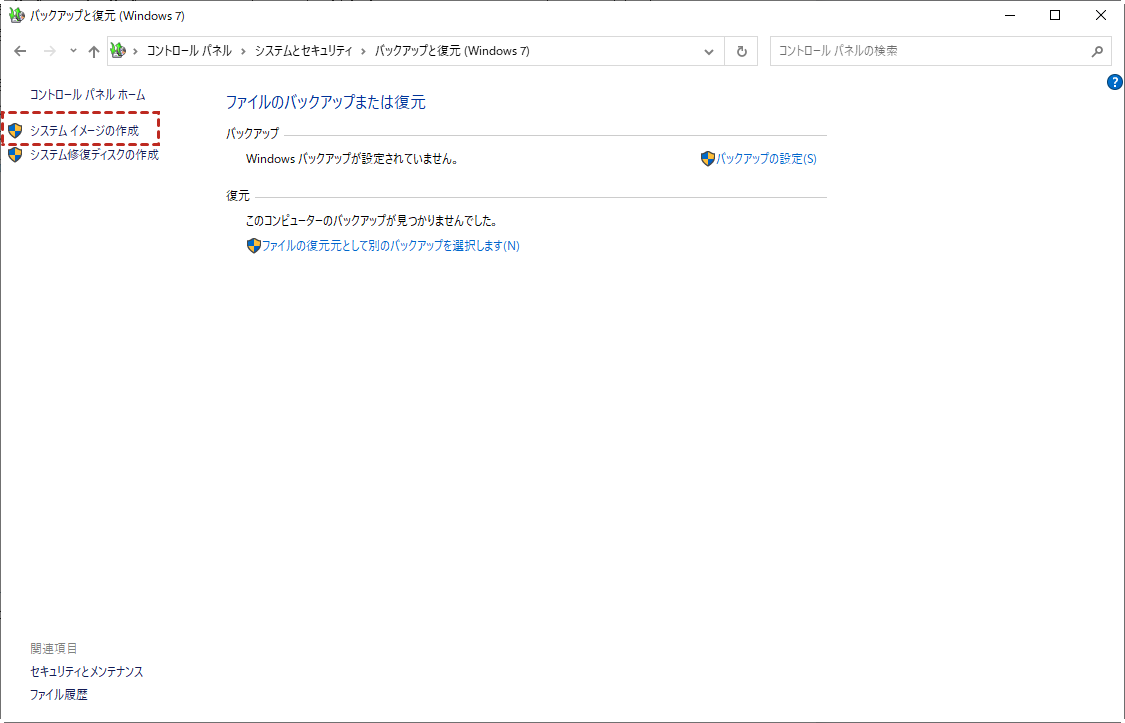This screenshot has width=1125, height=723.
Task: Click the magnifier search icon
Action: point(1097,51)
